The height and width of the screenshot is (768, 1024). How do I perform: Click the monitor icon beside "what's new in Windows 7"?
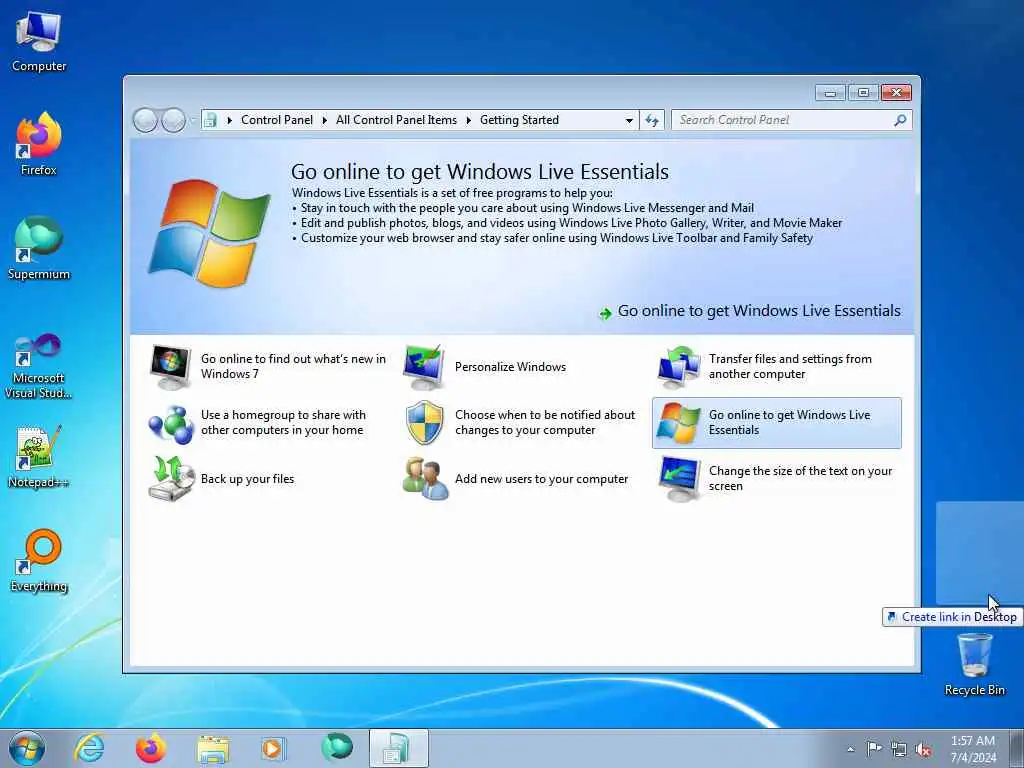[170, 367]
